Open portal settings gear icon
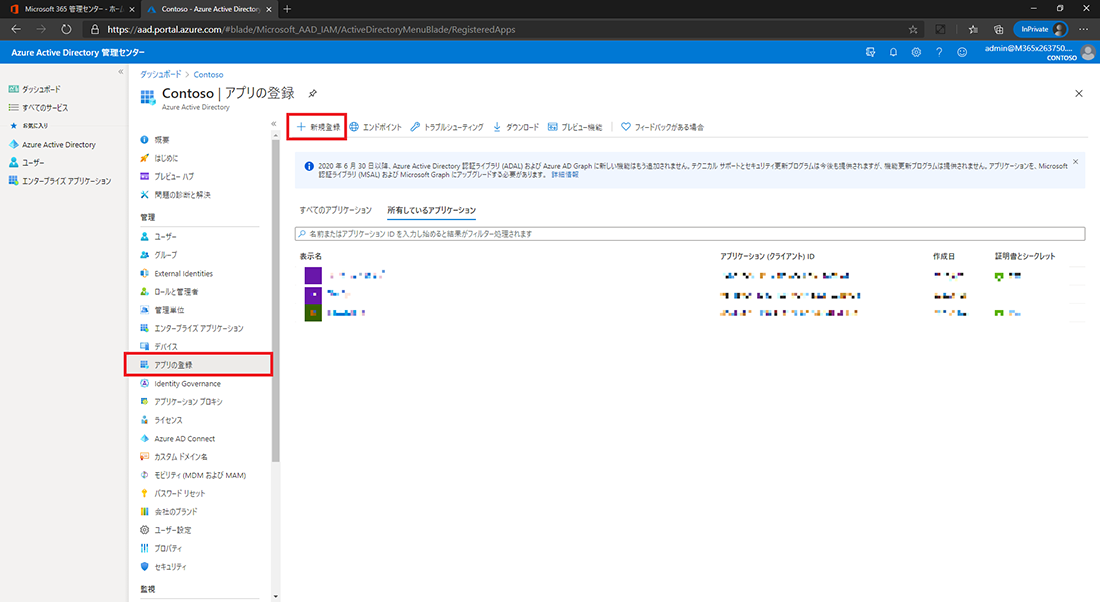This screenshot has width=1100, height=602. pyautogui.click(x=916, y=52)
